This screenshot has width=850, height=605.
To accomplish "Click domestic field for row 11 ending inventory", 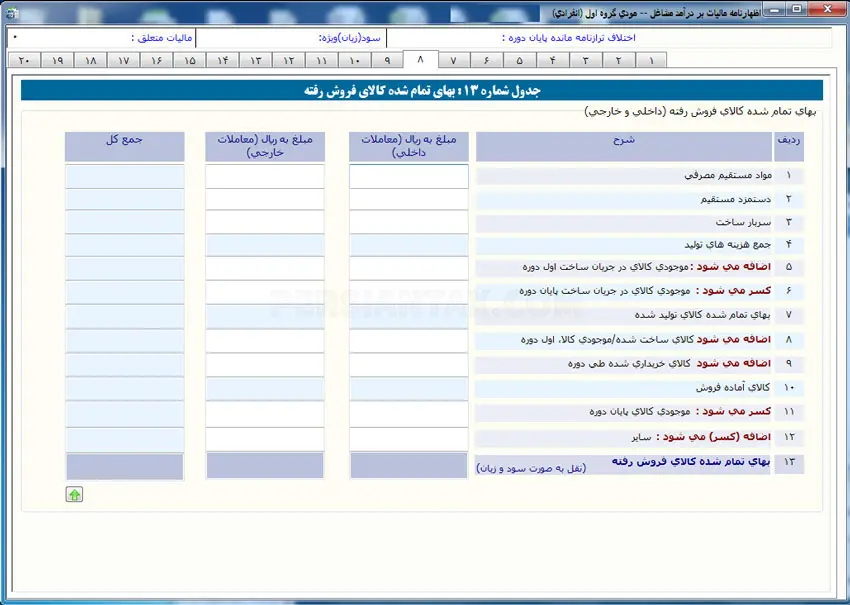I will [x=409, y=414].
